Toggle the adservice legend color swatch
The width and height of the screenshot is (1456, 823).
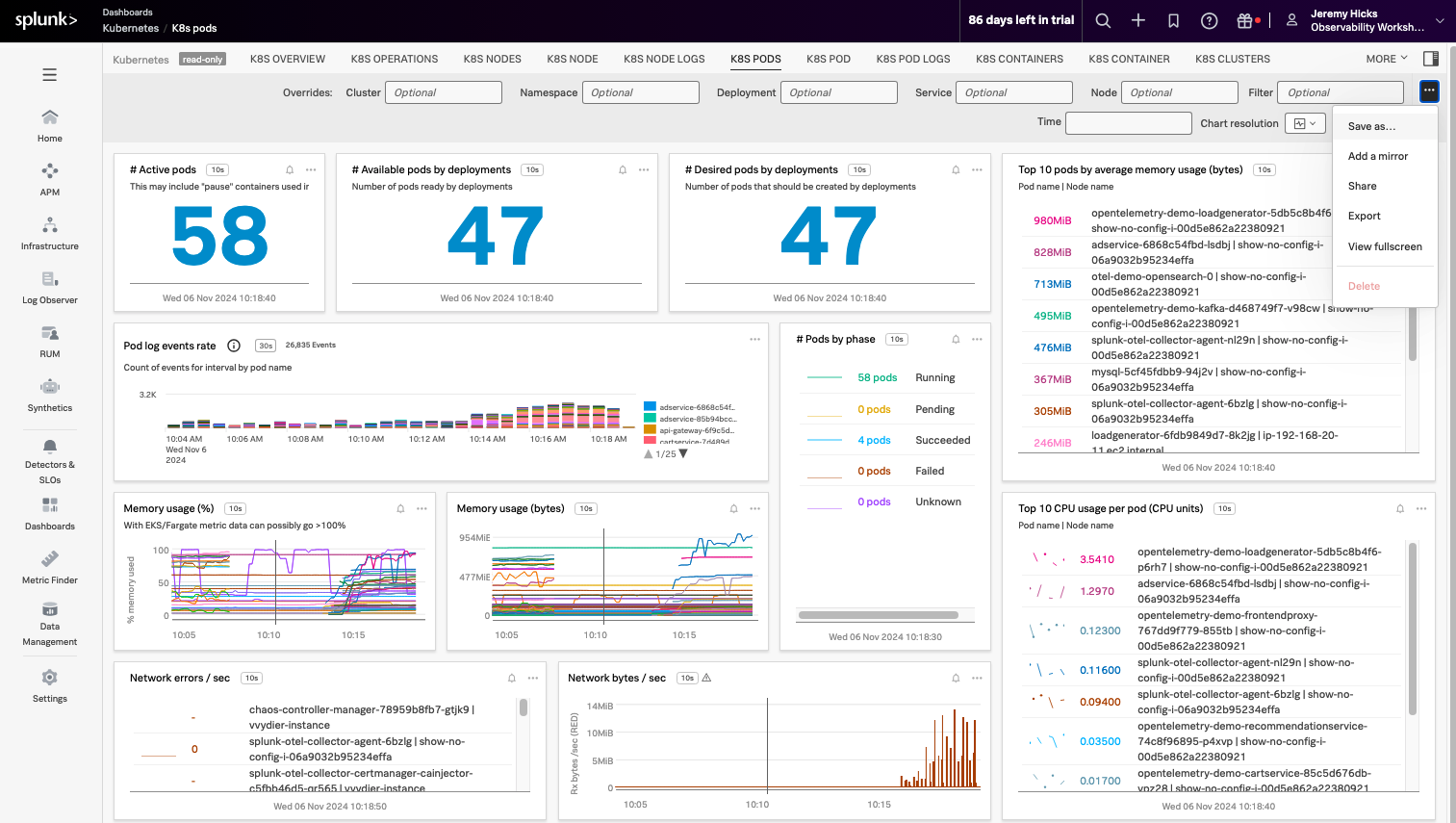650,407
